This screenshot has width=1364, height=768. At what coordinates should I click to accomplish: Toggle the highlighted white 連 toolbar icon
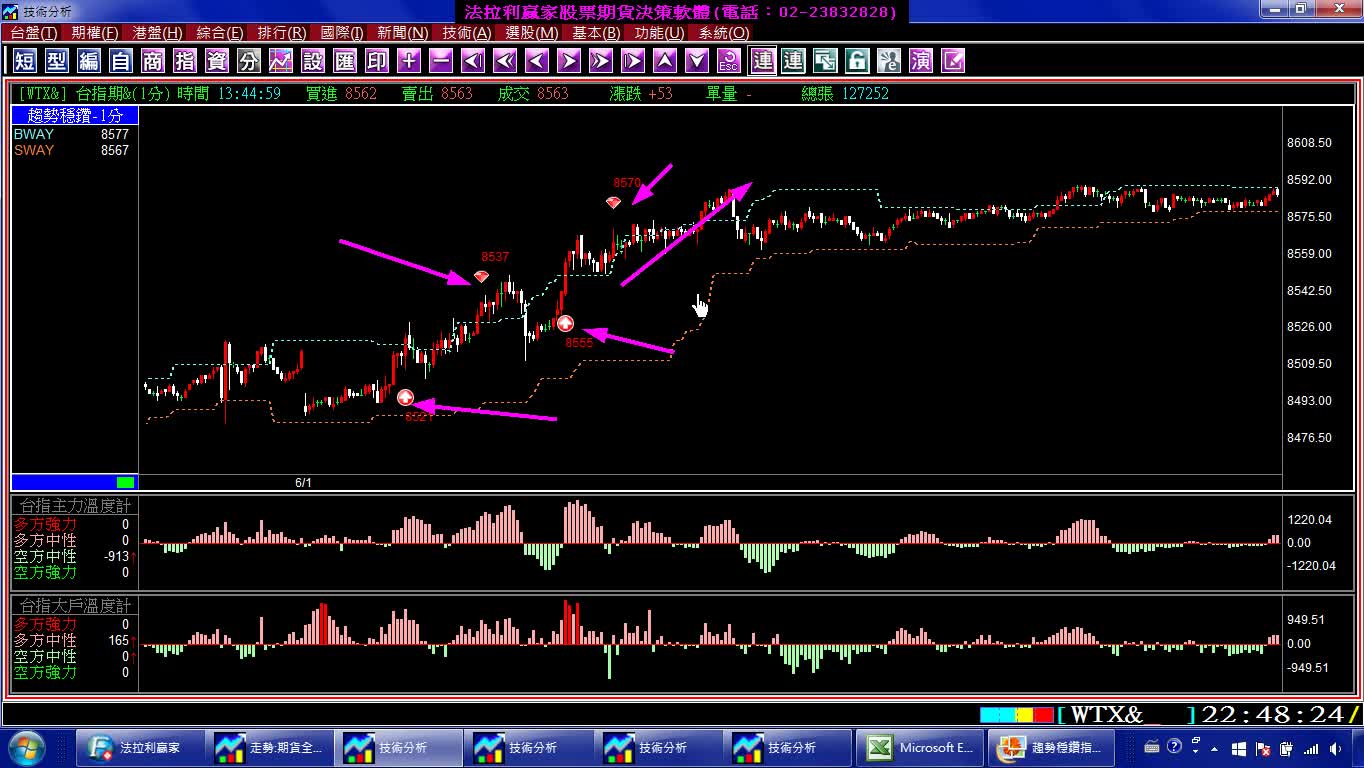[762, 61]
